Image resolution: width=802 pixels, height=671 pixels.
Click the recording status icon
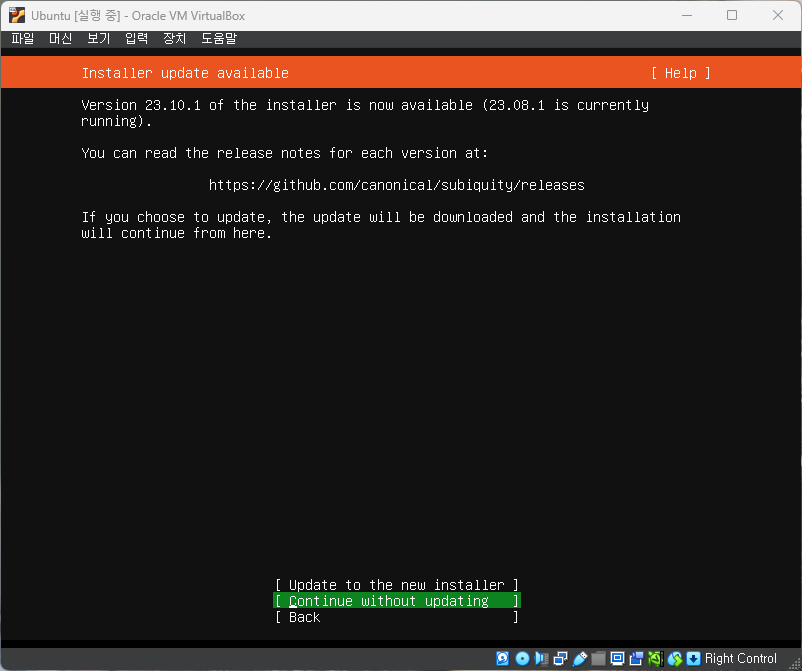click(636, 659)
